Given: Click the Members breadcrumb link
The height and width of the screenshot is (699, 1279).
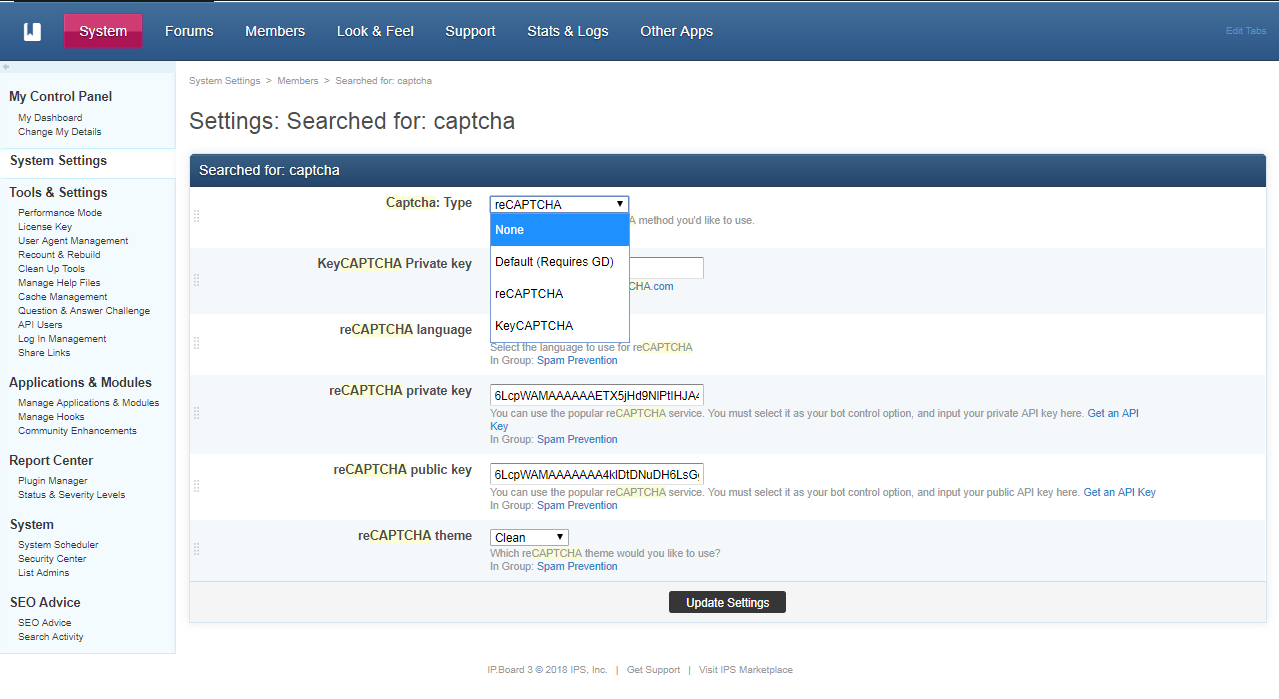Looking at the screenshot, I should [298, 81].
